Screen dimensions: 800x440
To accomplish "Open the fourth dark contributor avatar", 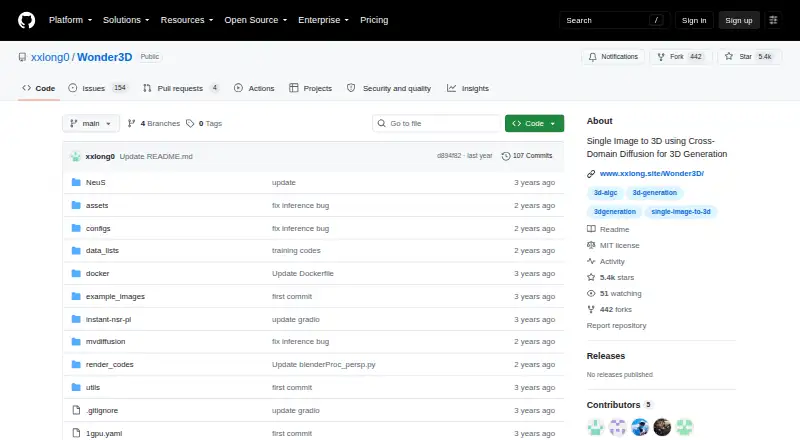I will coord(662,427).
